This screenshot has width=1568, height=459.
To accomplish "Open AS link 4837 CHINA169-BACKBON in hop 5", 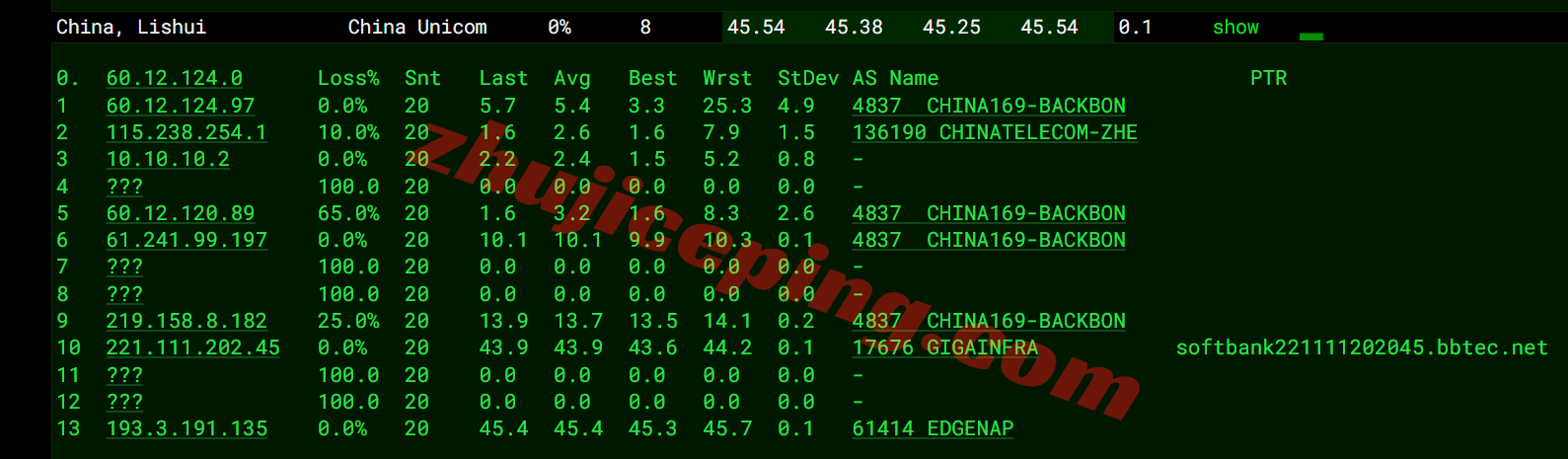I will tap(989, 213).
